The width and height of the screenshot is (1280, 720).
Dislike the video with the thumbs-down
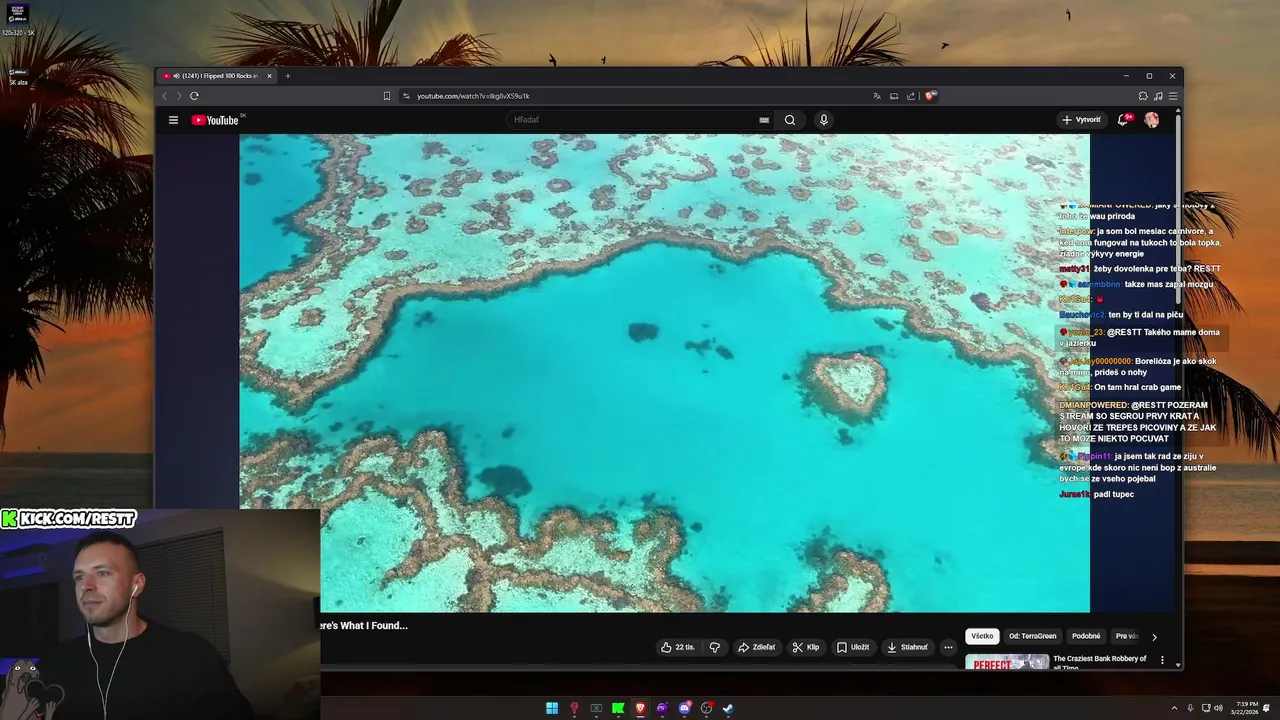coord(715,647)
